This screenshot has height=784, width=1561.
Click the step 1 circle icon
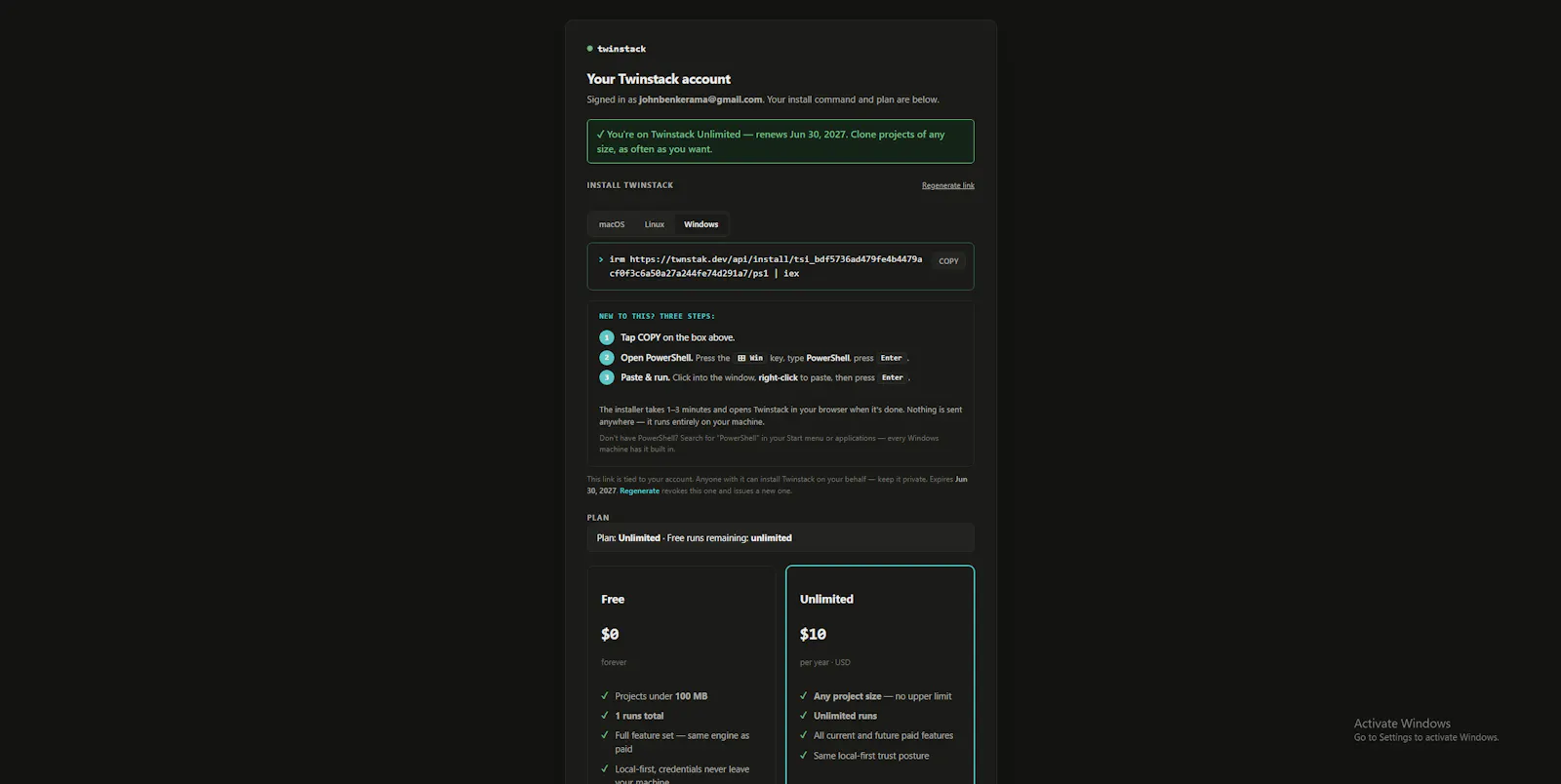[607, 337]
